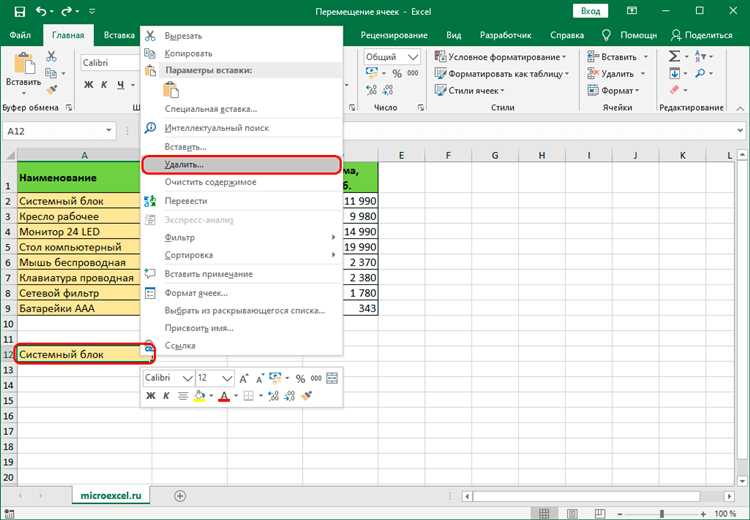Switch to Normal view in status bar
750x520 pixels.
(x=544, y=514)
